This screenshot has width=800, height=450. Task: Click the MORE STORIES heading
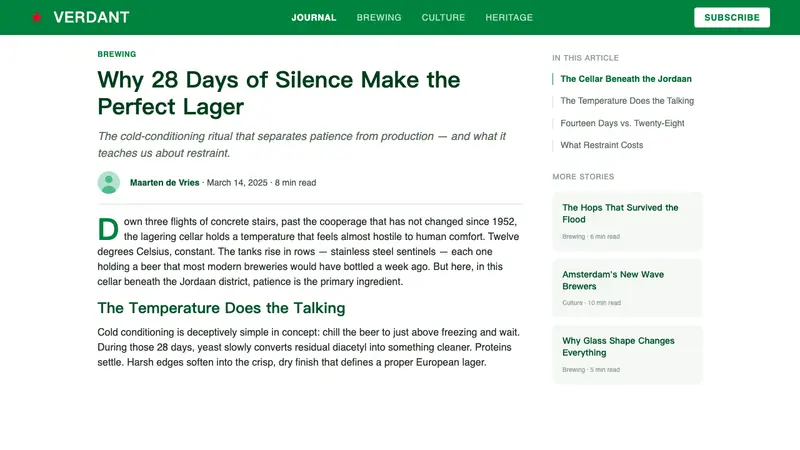[583, 177]
